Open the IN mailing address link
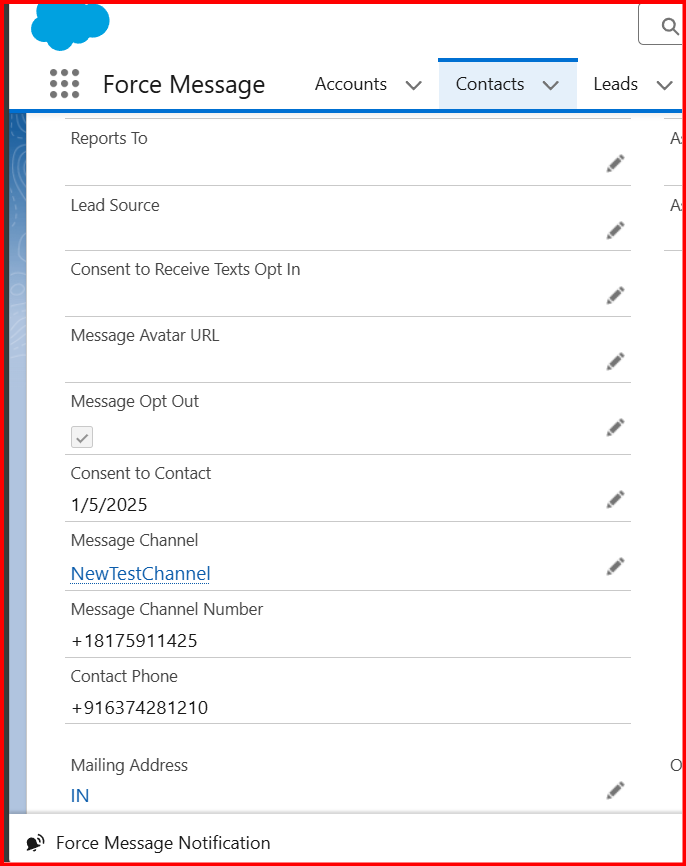This screenshot has height=866, width=686. click(80, 796)
